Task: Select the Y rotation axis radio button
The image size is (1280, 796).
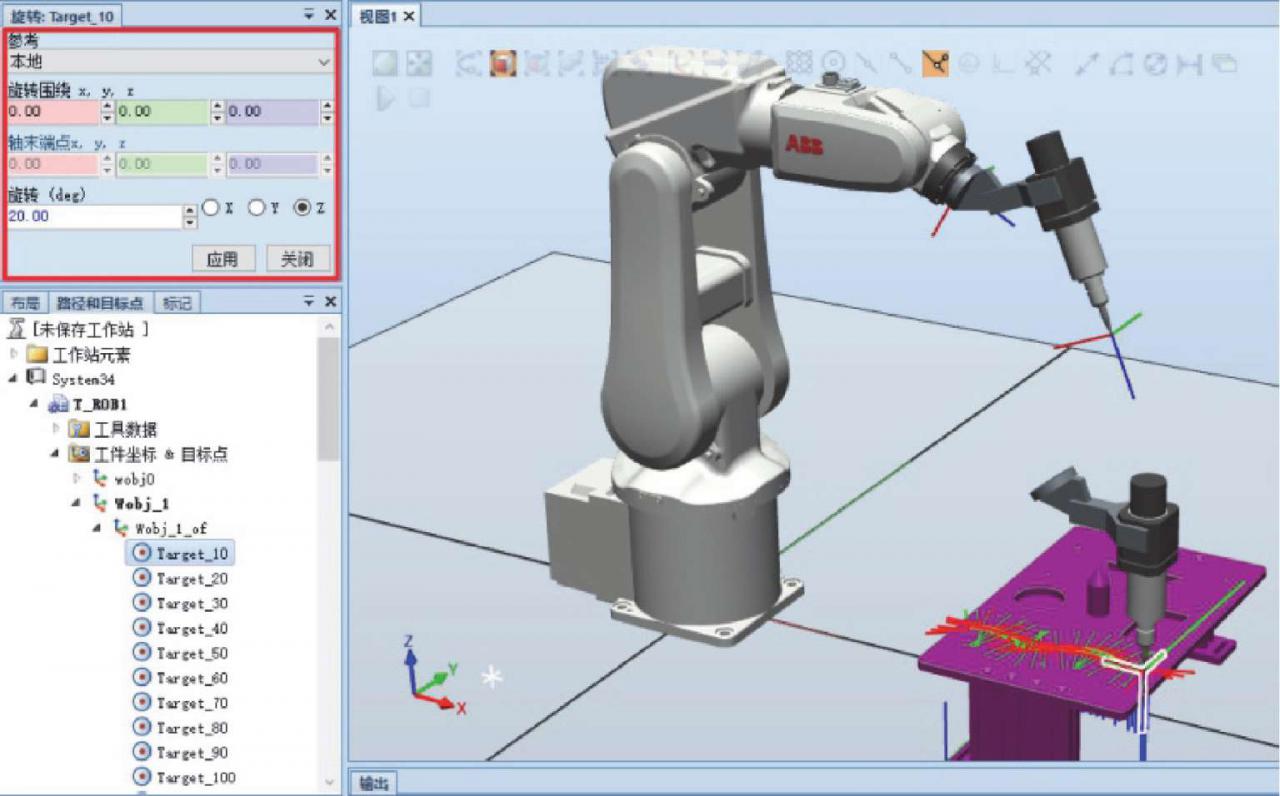Action: 256,208
